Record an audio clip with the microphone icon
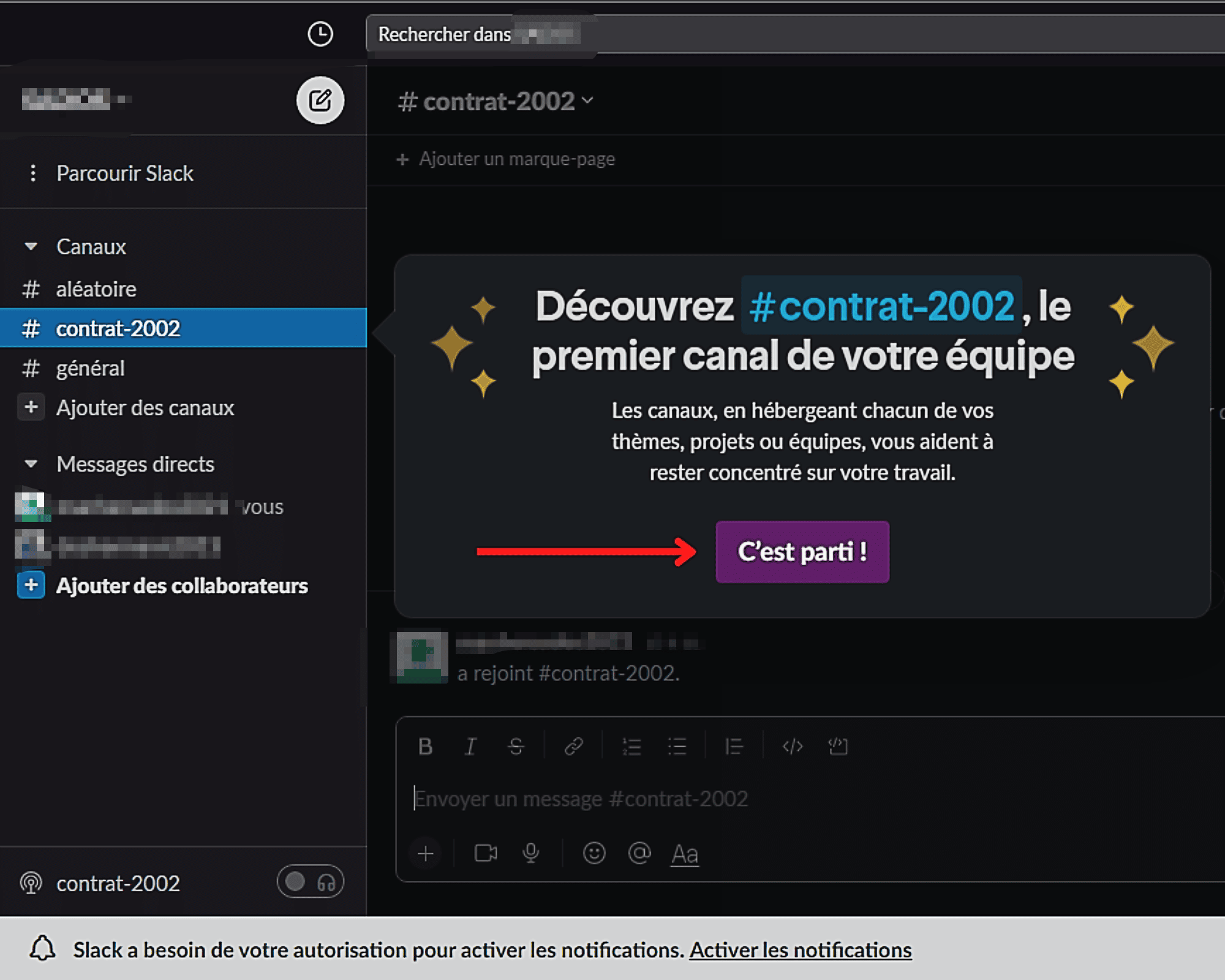Screen dimensions: 1225x980 pyautogui.click(x=531, y=853)
